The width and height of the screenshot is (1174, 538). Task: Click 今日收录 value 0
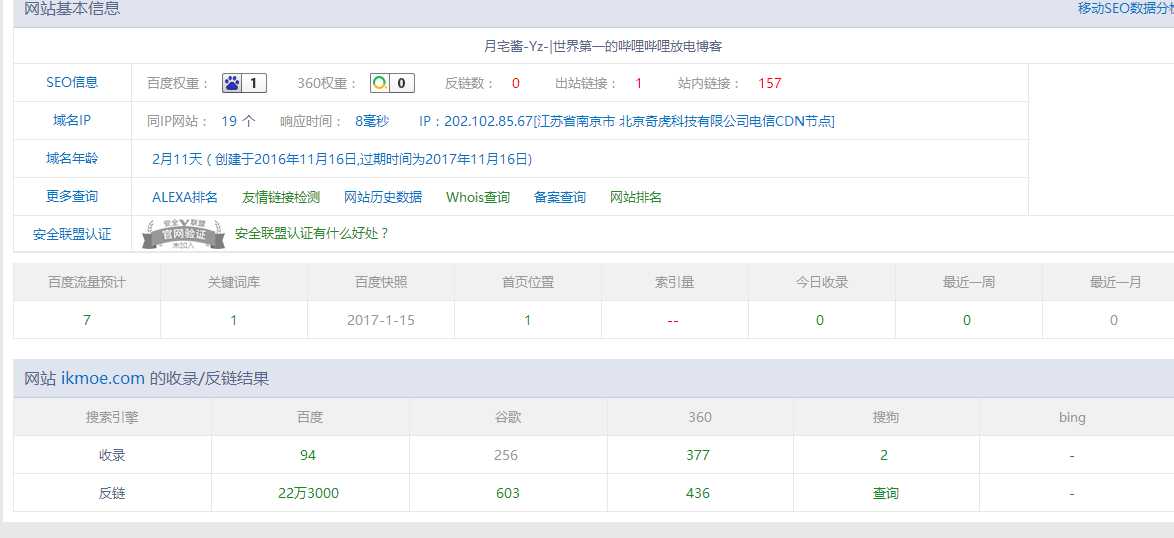click(x=820, y=320)
